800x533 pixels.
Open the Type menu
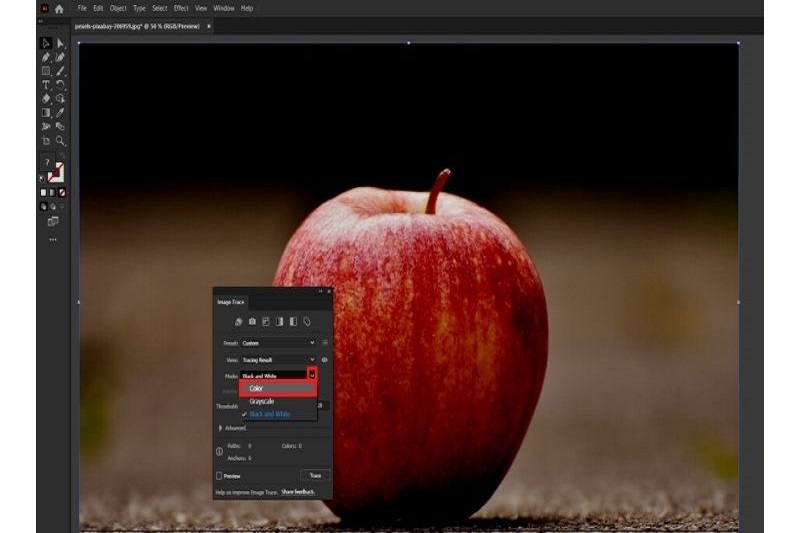[x=139, y=9]
